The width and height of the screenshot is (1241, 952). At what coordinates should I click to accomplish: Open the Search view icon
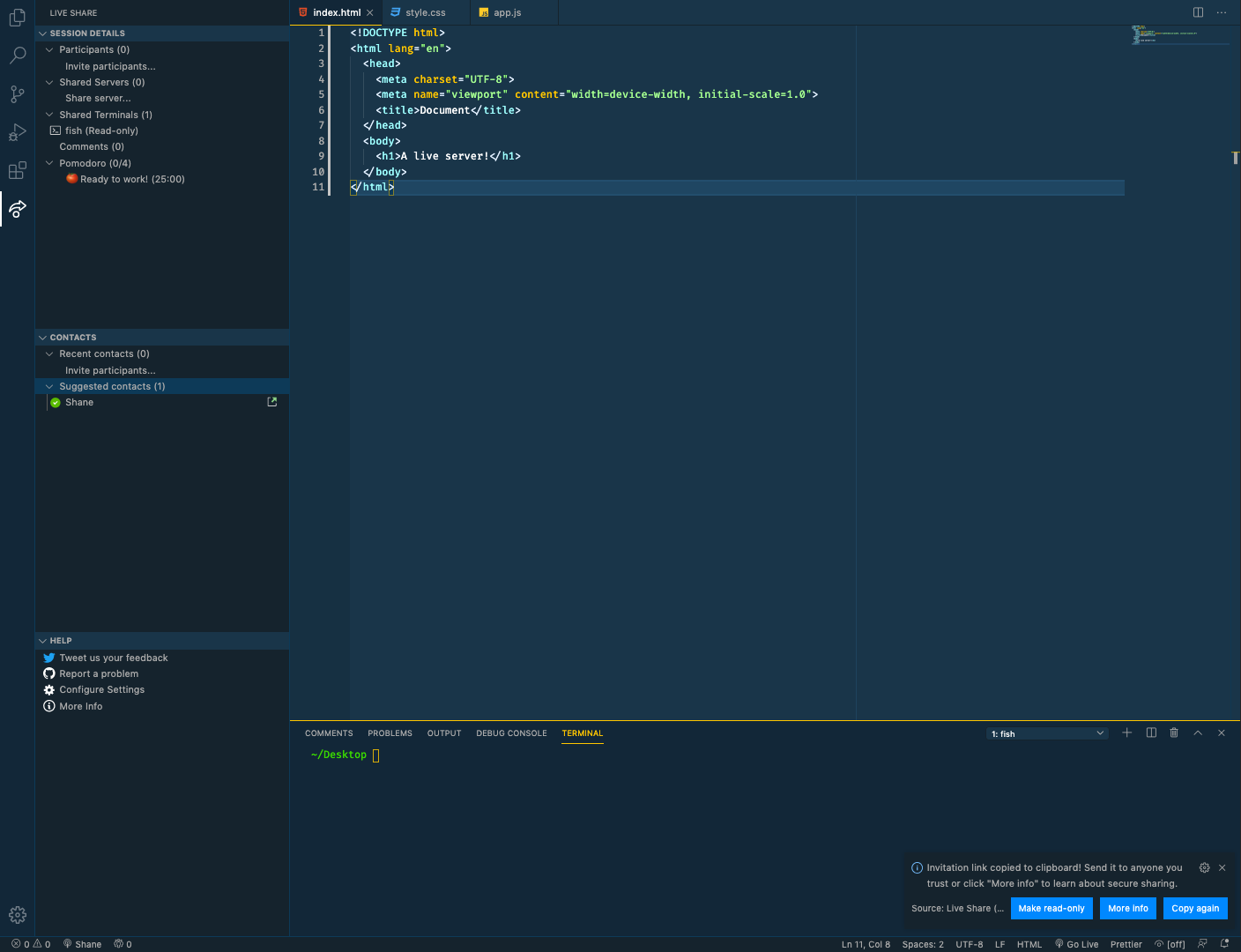click(17, 56)
